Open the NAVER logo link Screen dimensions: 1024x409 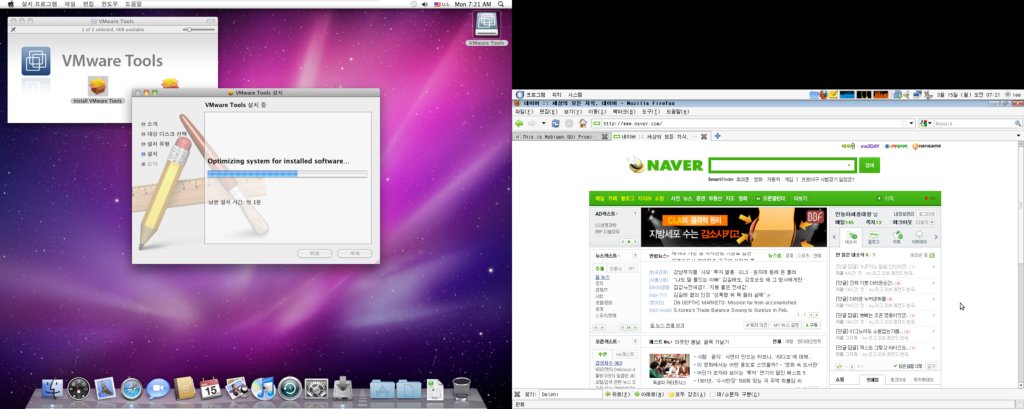[666, 165]
